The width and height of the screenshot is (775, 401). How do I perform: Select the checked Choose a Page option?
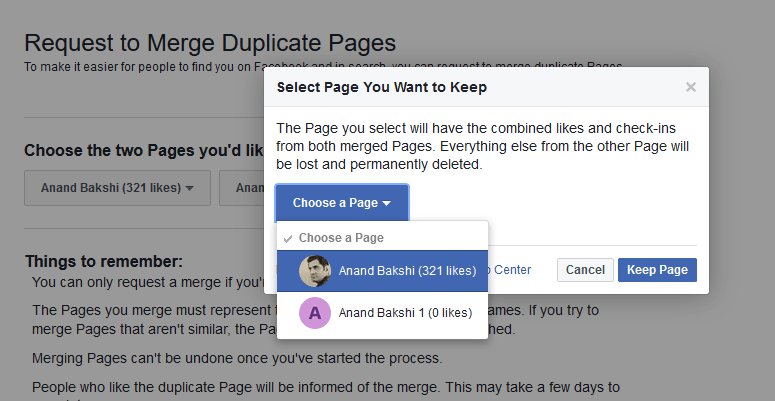pos(383,238)
